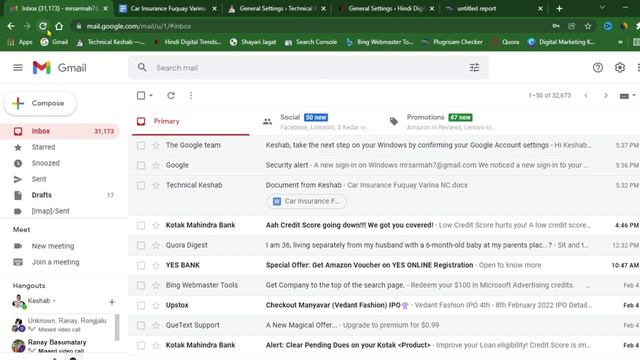
Task: Switch to the Primary tab
Action: click(x=191, y=121)
